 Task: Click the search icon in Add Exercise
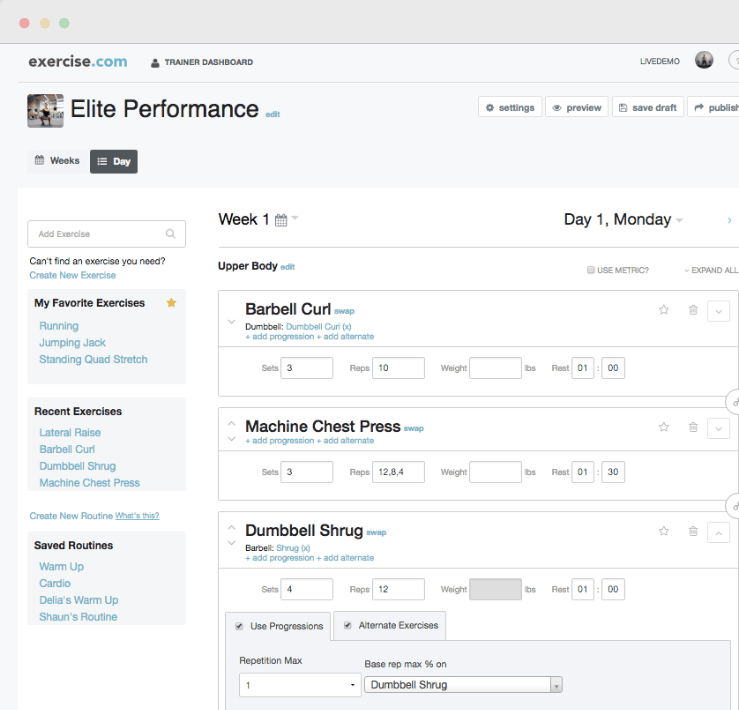[171, 234]
